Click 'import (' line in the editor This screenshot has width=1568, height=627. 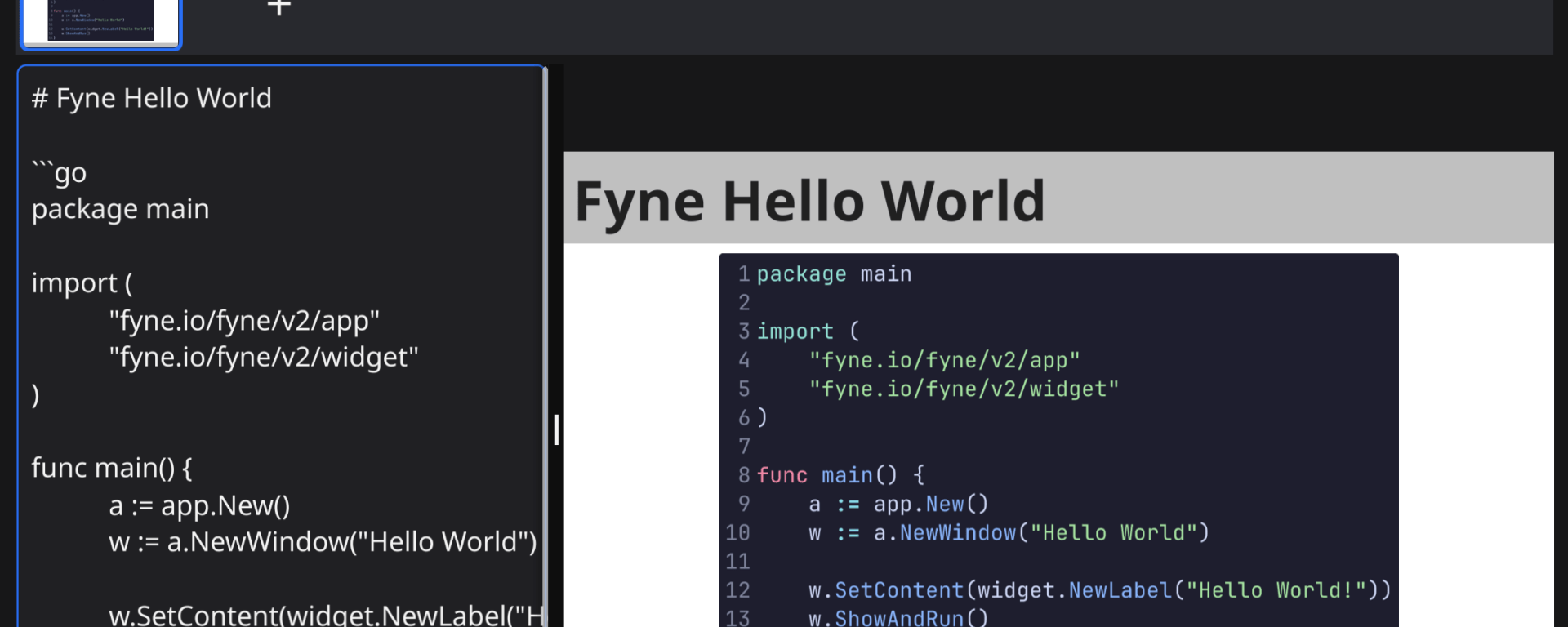(x=82, y=283)
